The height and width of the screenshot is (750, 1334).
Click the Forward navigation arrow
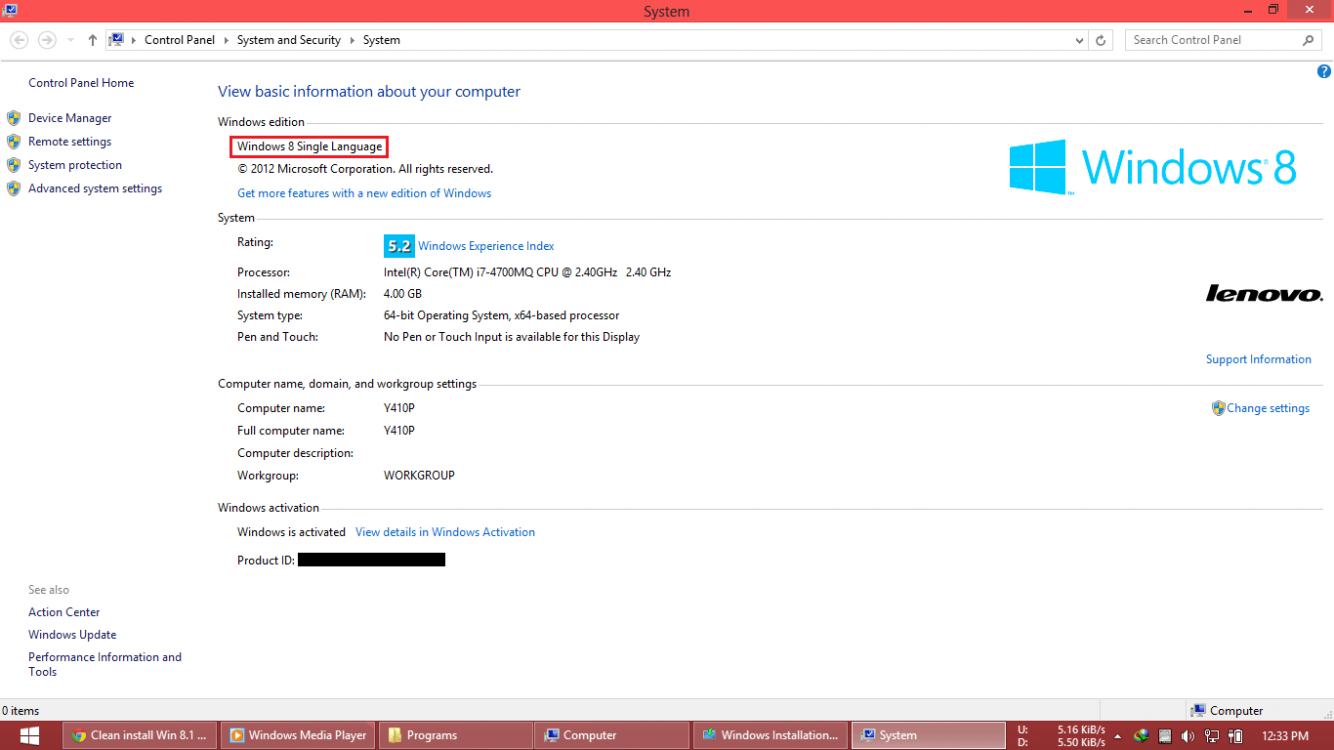point(47,40)
